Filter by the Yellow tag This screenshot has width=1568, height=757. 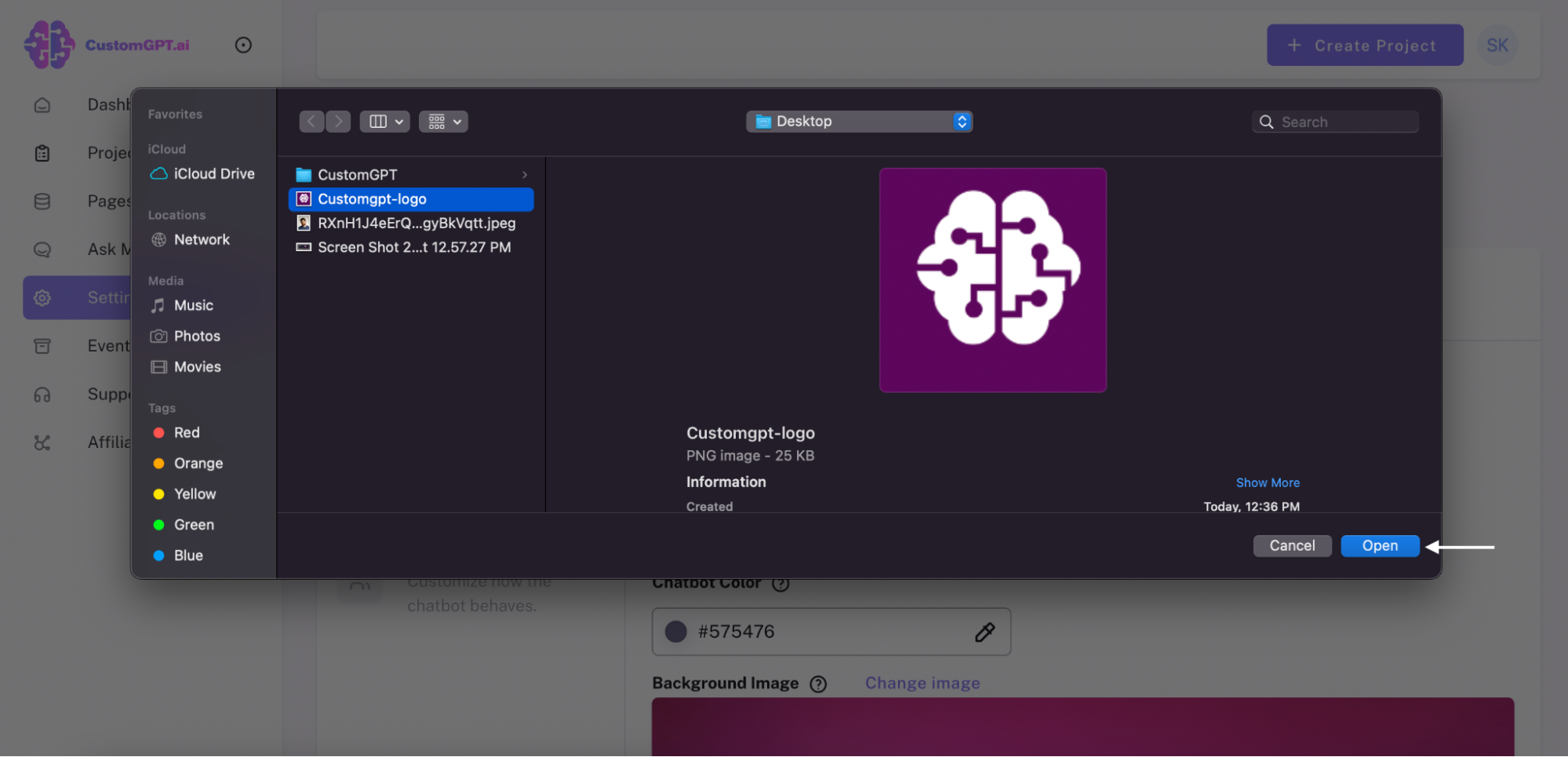click(185, 494)
